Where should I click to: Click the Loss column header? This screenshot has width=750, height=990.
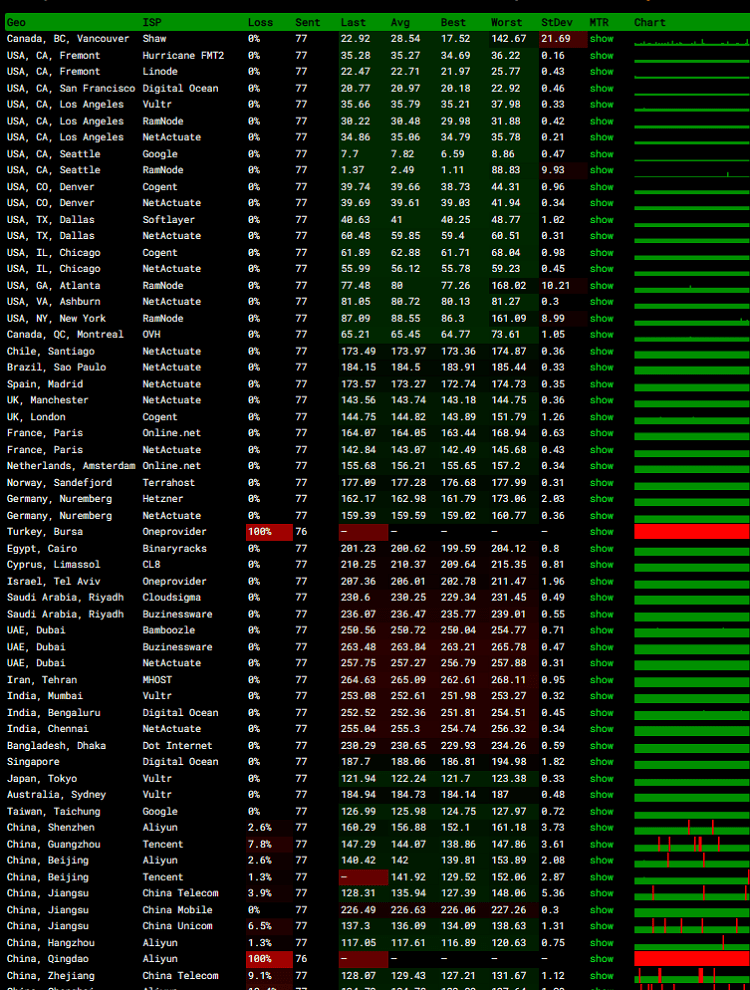pyautogui.click(x=260, y=22)
